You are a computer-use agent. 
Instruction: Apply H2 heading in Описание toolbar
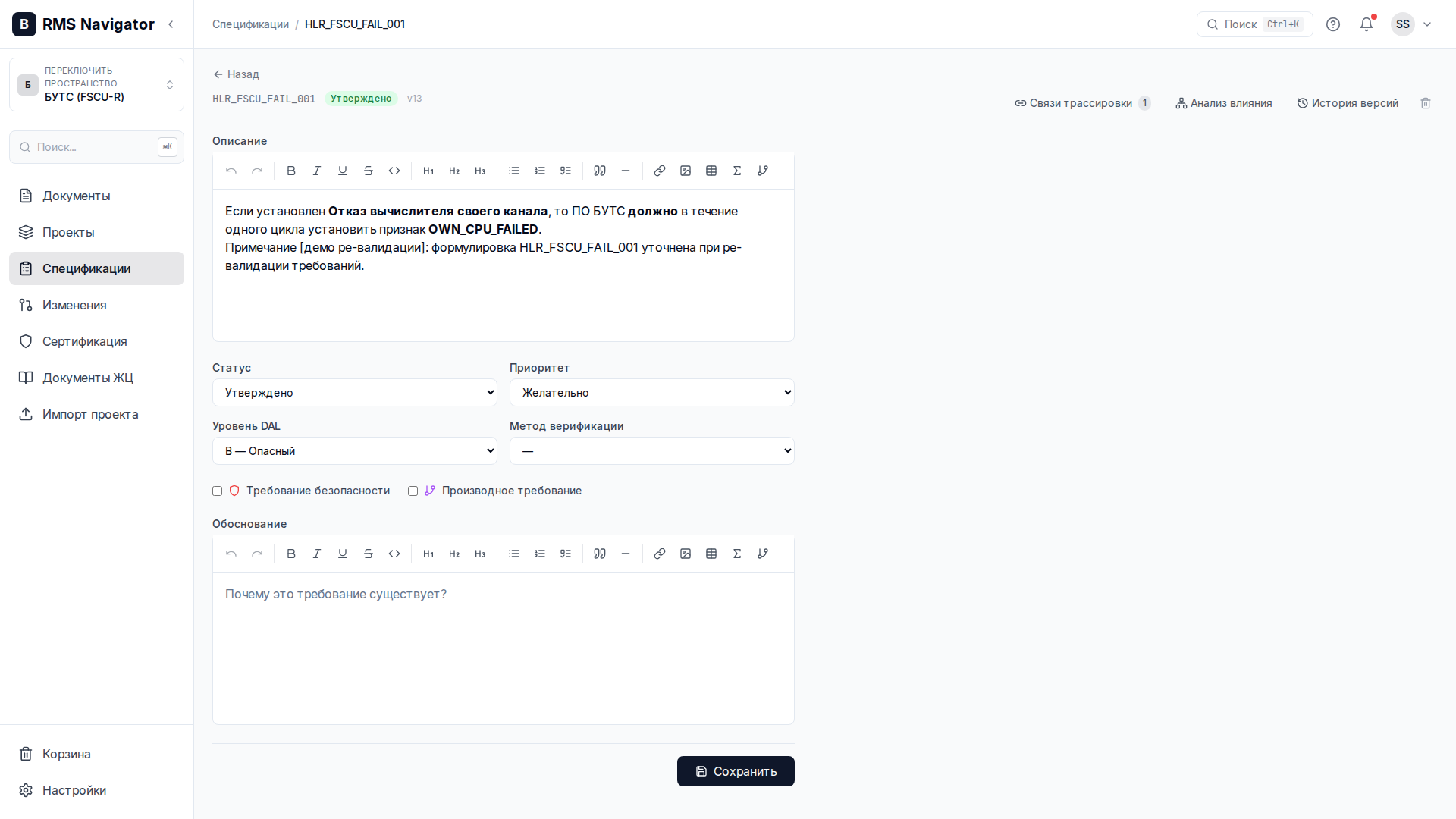tap(454, 171)
